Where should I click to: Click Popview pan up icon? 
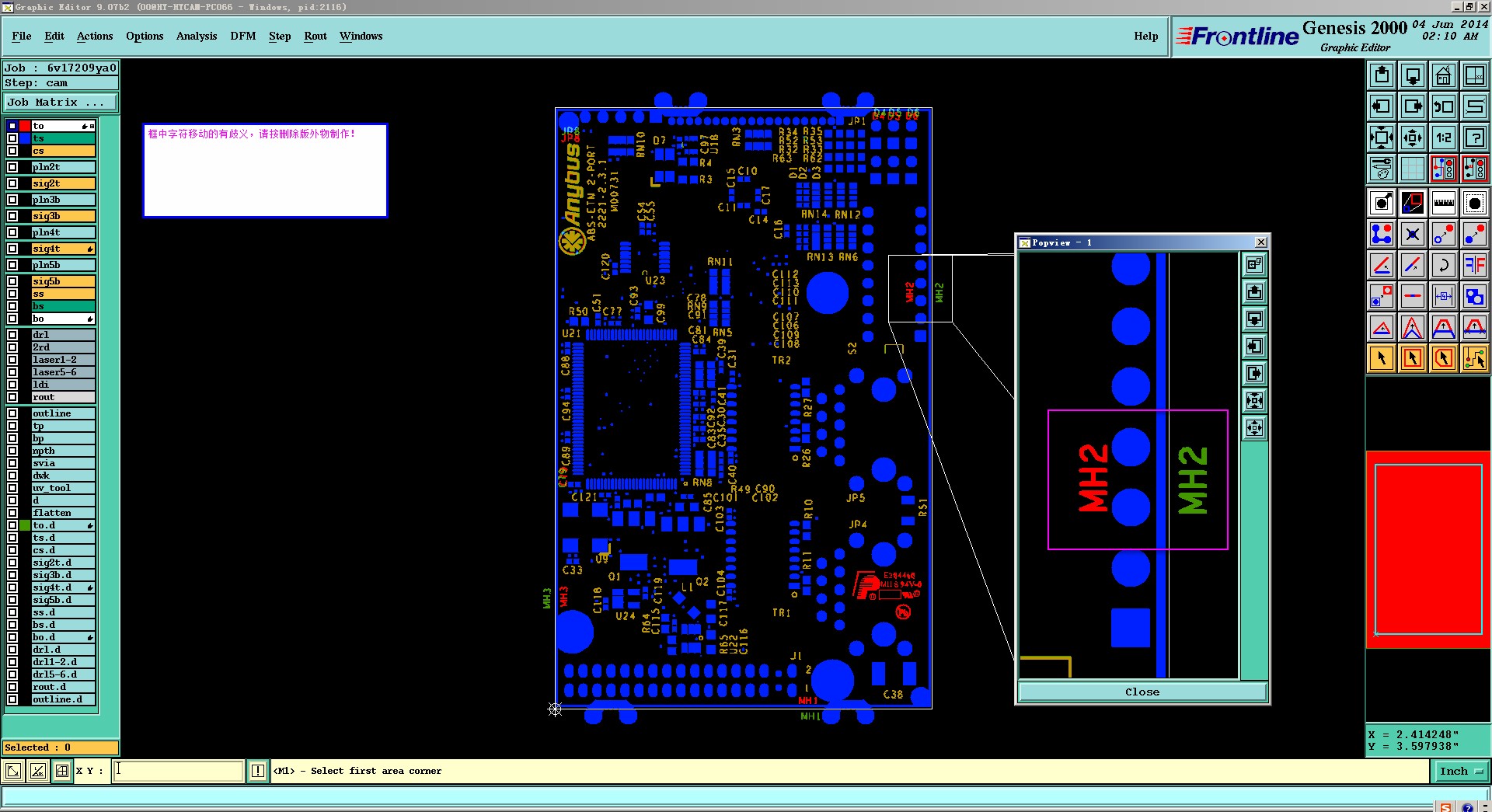point(1254,292)
